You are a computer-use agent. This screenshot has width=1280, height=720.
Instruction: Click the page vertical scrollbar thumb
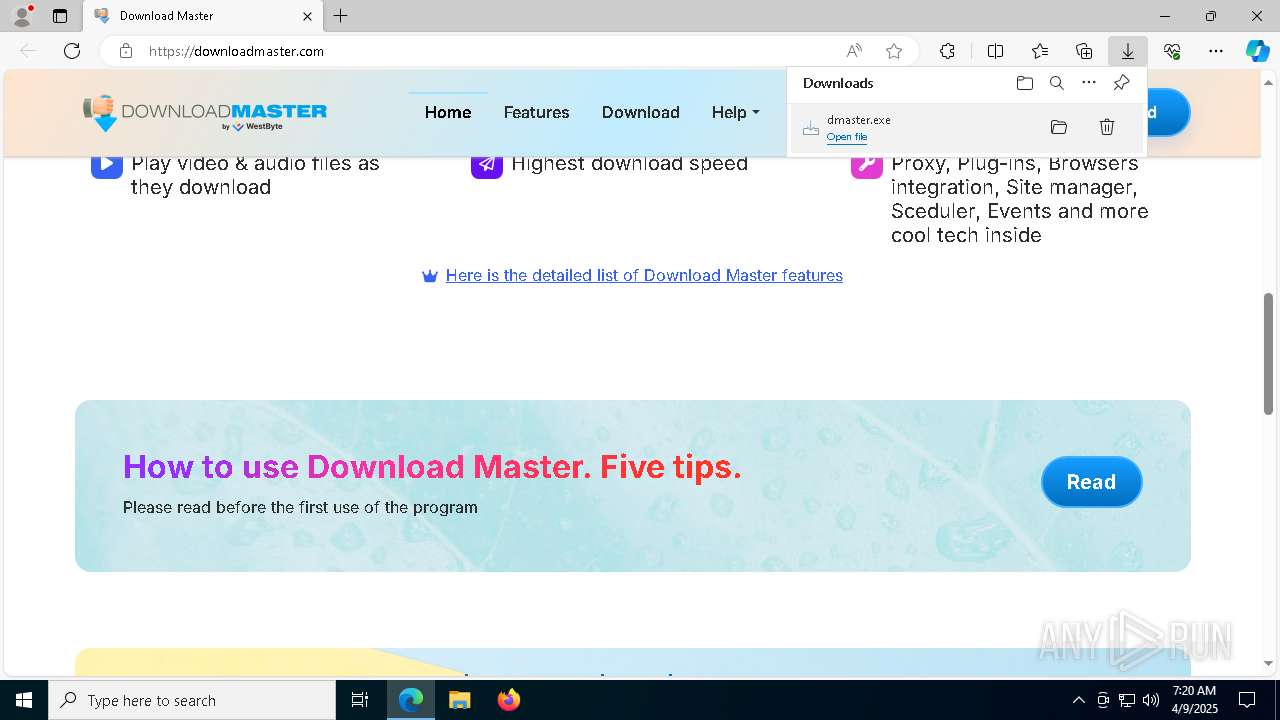pos(1268,354)
